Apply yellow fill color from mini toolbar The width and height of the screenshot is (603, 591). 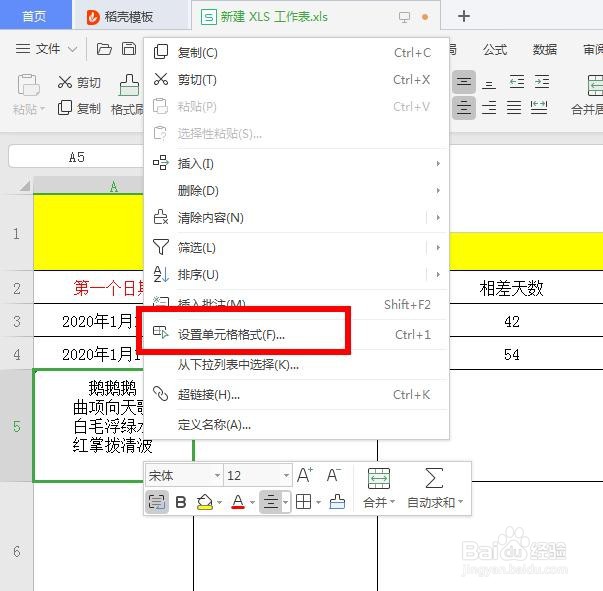(x=205, y=502)
